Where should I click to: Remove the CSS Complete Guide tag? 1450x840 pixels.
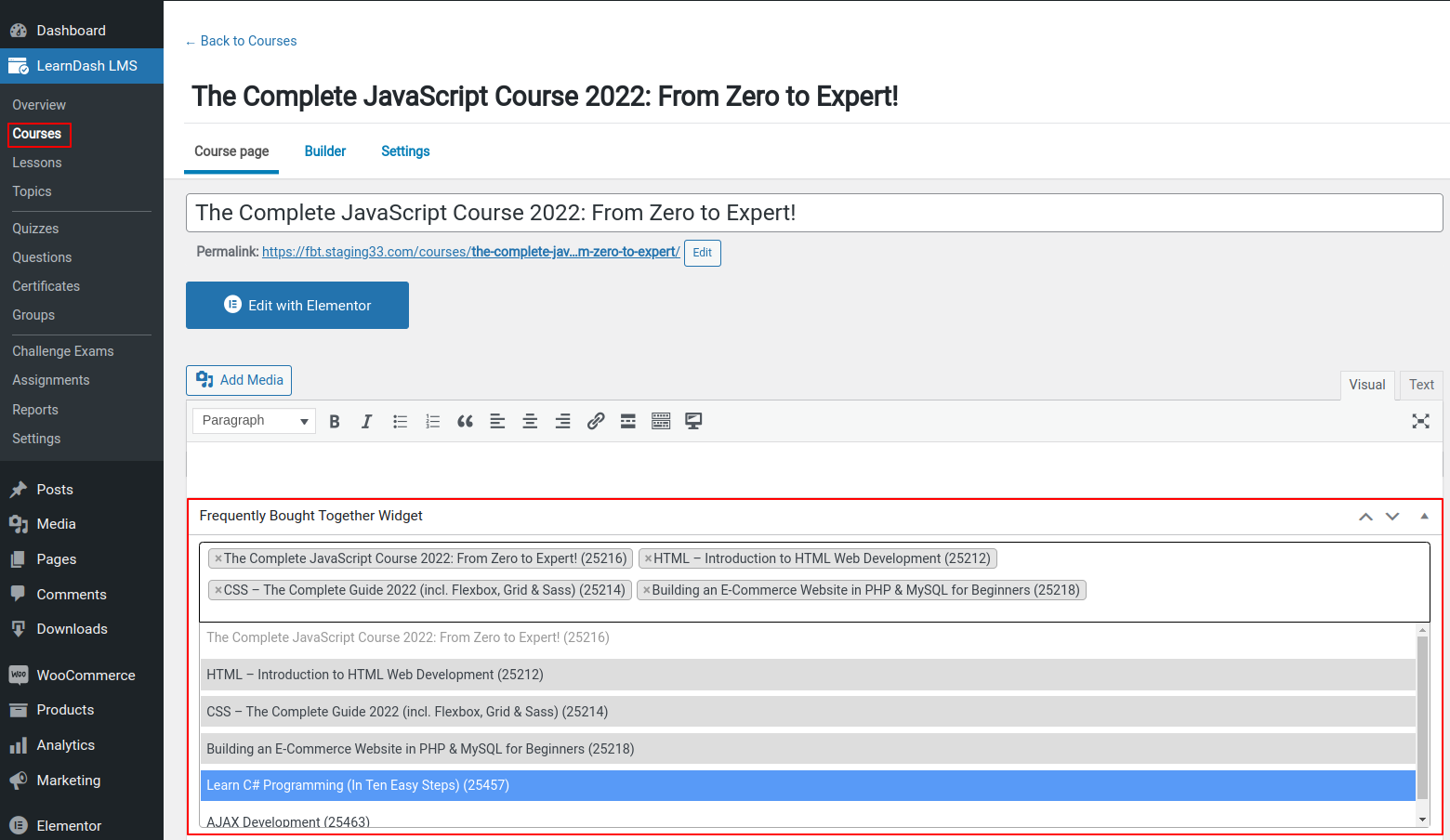(218, 591)
